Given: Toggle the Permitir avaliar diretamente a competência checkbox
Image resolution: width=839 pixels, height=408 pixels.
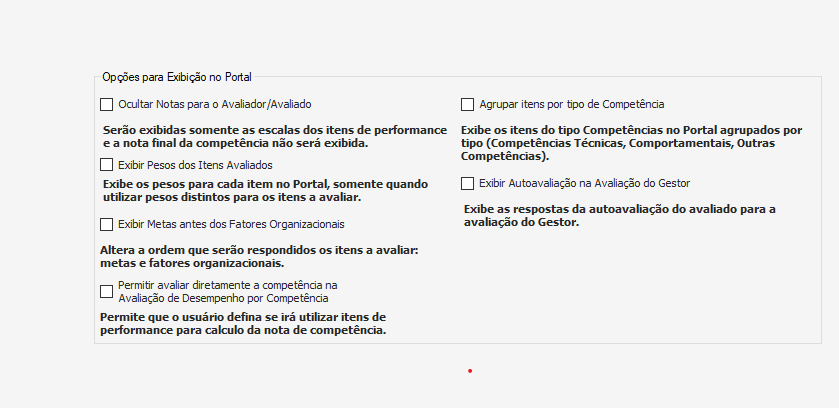Looking at the screenshot, I should [107, 291].
